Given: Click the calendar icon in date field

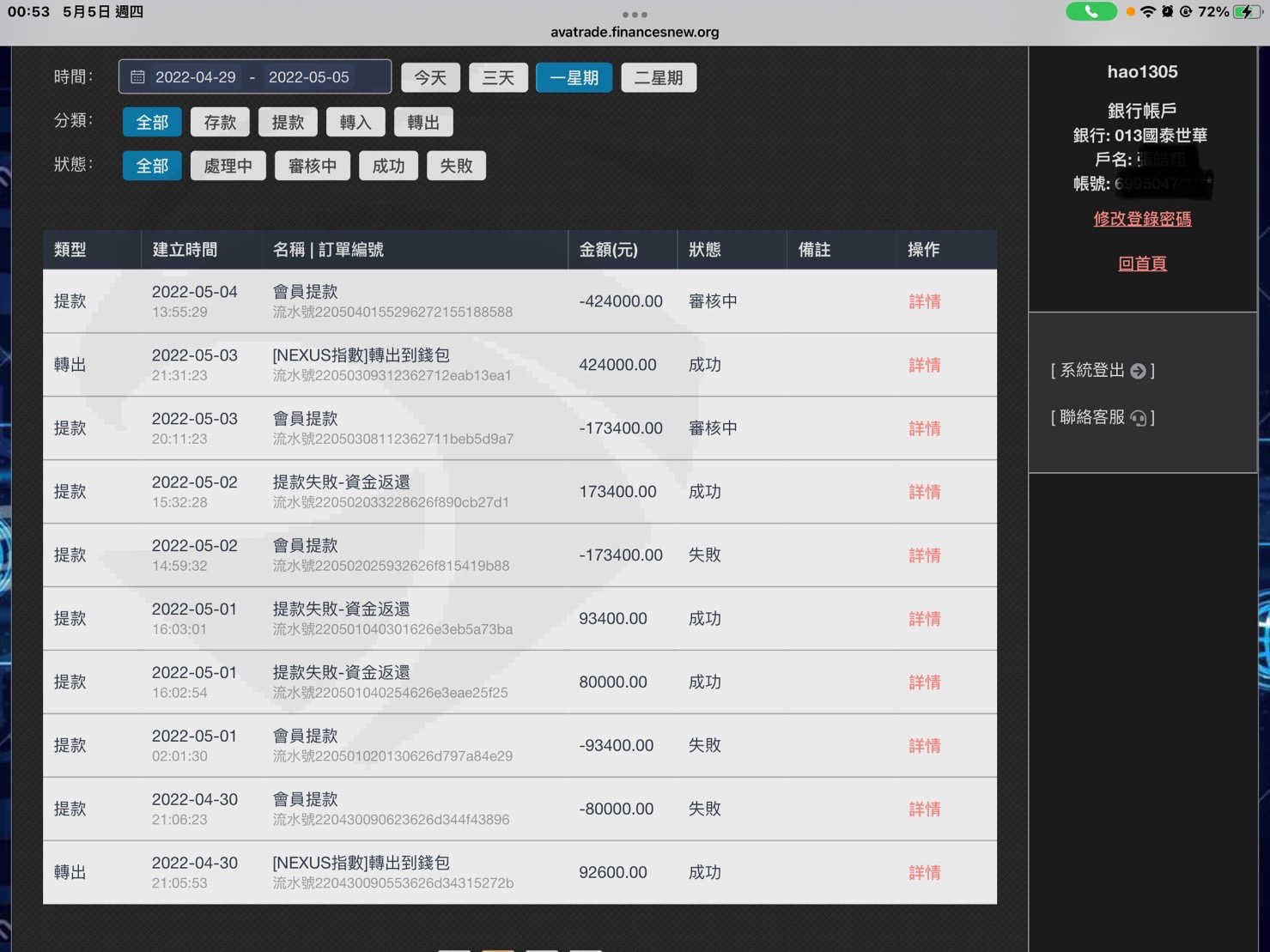Looking at the screenshot, I should pyautogui.click(x=137, y=77).
